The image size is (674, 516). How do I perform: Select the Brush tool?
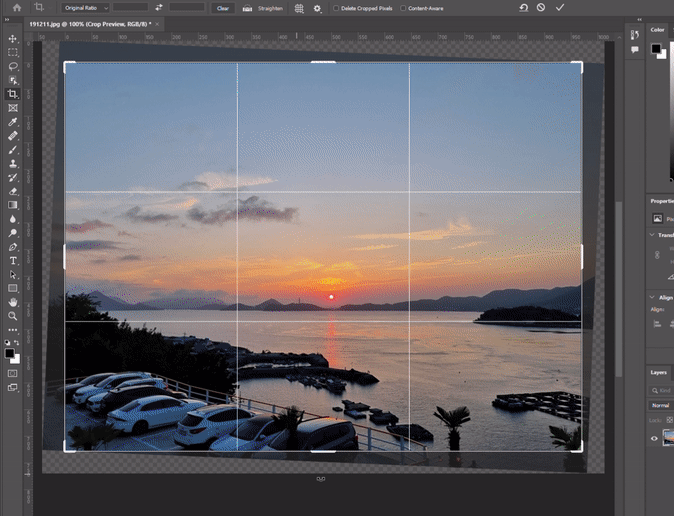12,150
